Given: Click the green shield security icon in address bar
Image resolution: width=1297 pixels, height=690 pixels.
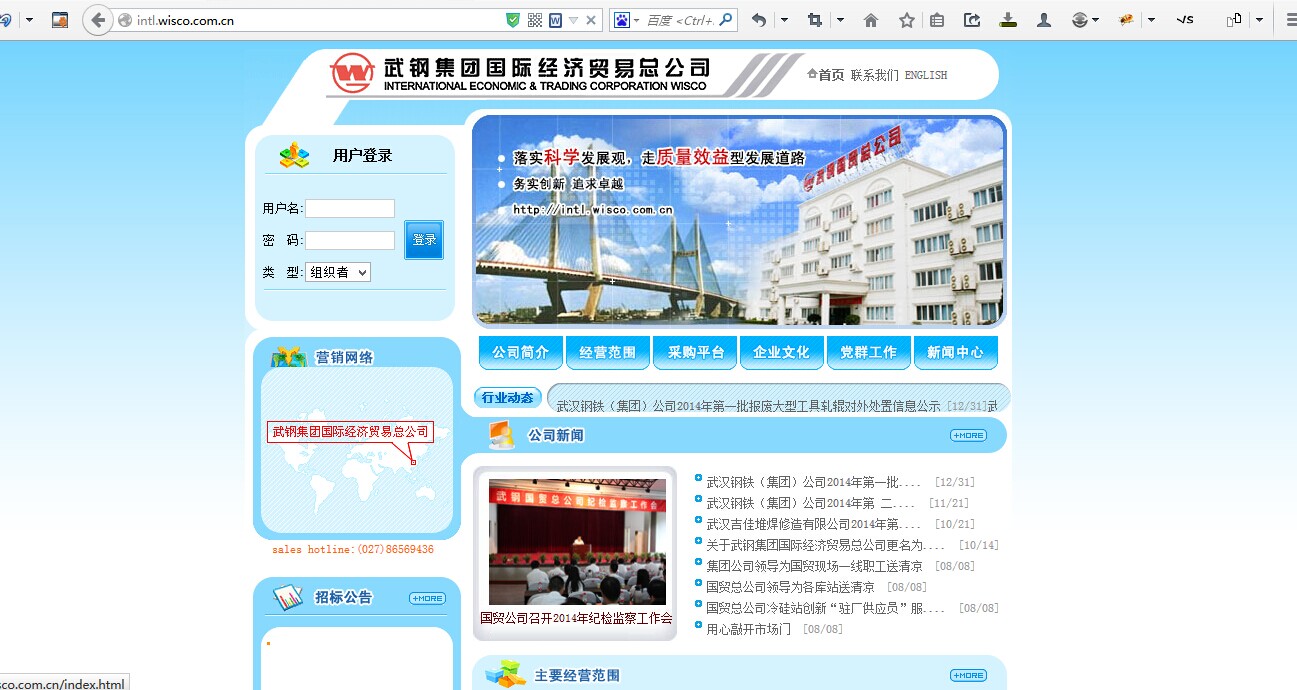Looking at the screenshot, I should click(513, 20).
